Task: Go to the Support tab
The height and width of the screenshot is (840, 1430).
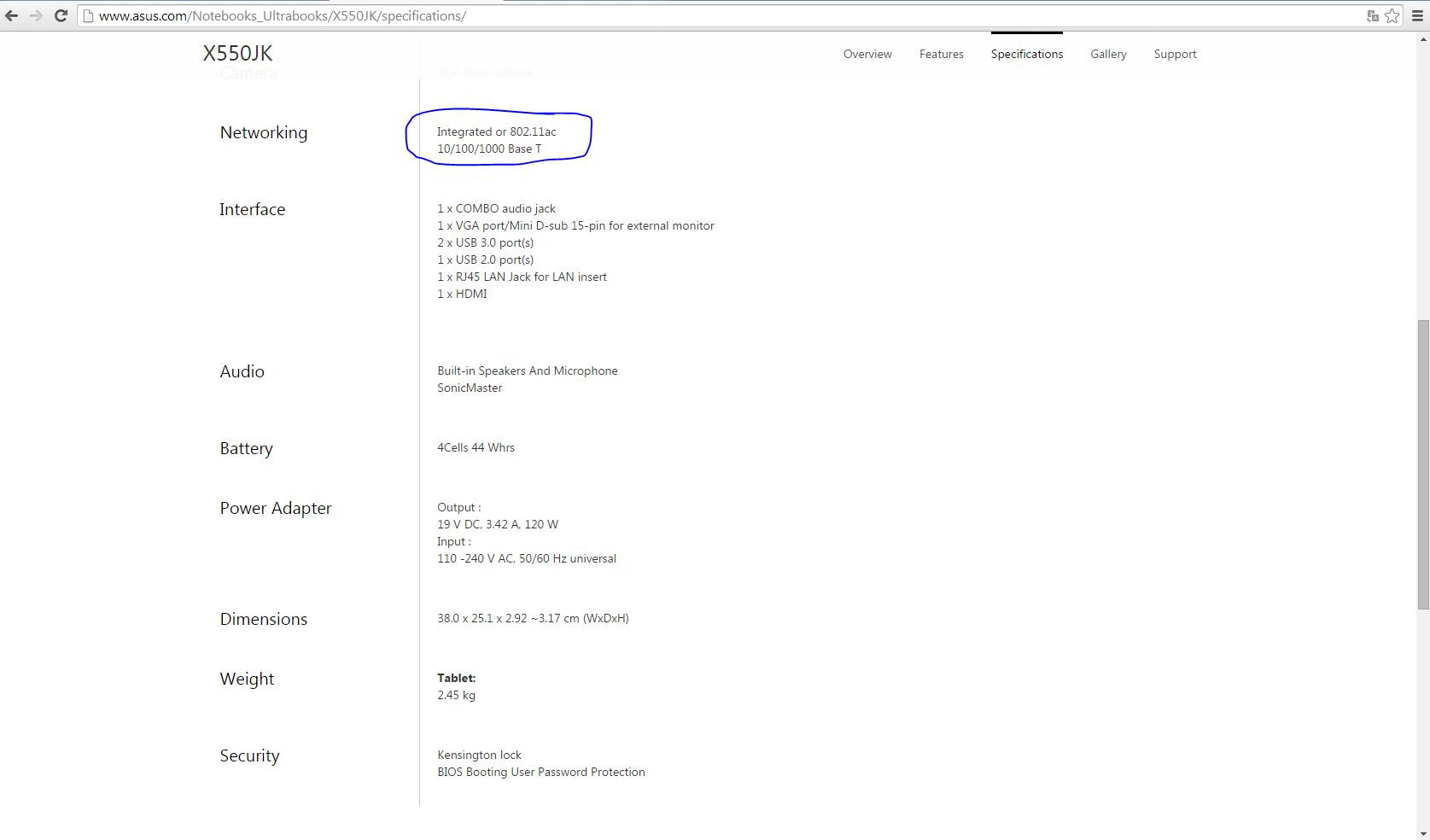Action: click(x=1175, y=54)
